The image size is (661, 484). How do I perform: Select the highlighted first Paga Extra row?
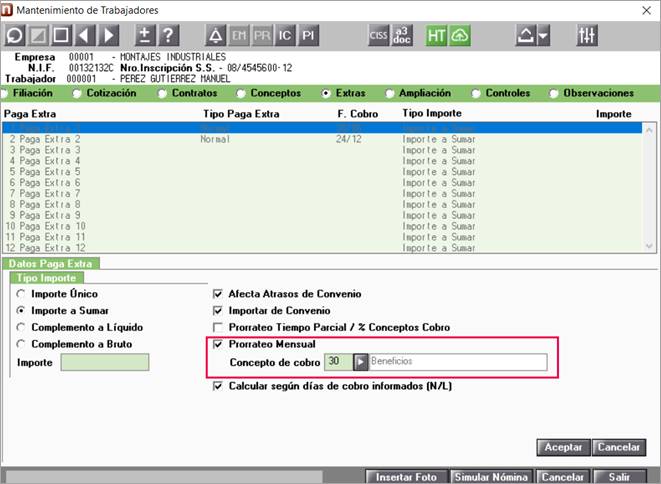pyautogui.click(x=322, y=128)
